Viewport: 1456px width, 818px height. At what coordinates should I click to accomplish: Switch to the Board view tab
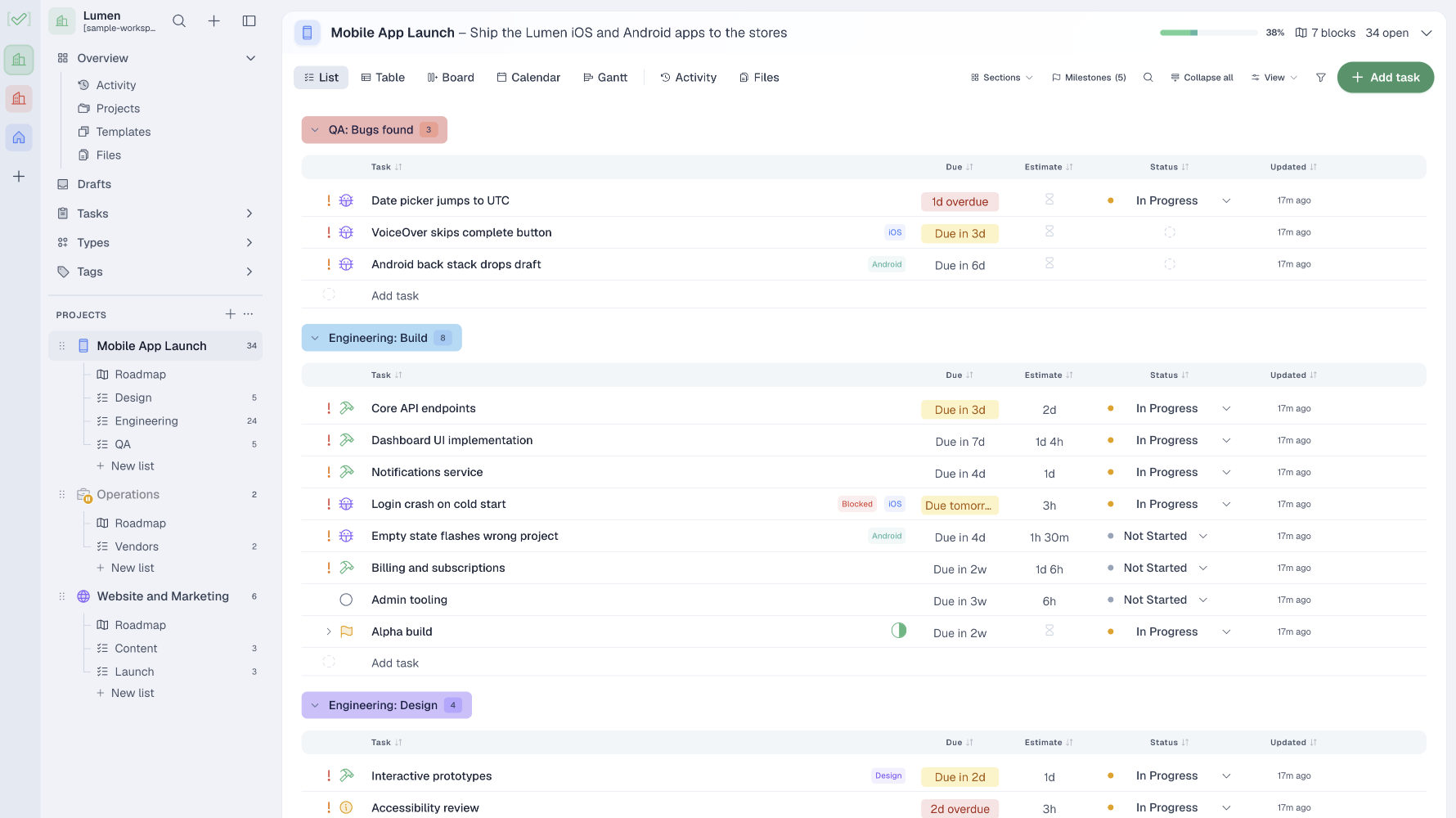point(451,78)
